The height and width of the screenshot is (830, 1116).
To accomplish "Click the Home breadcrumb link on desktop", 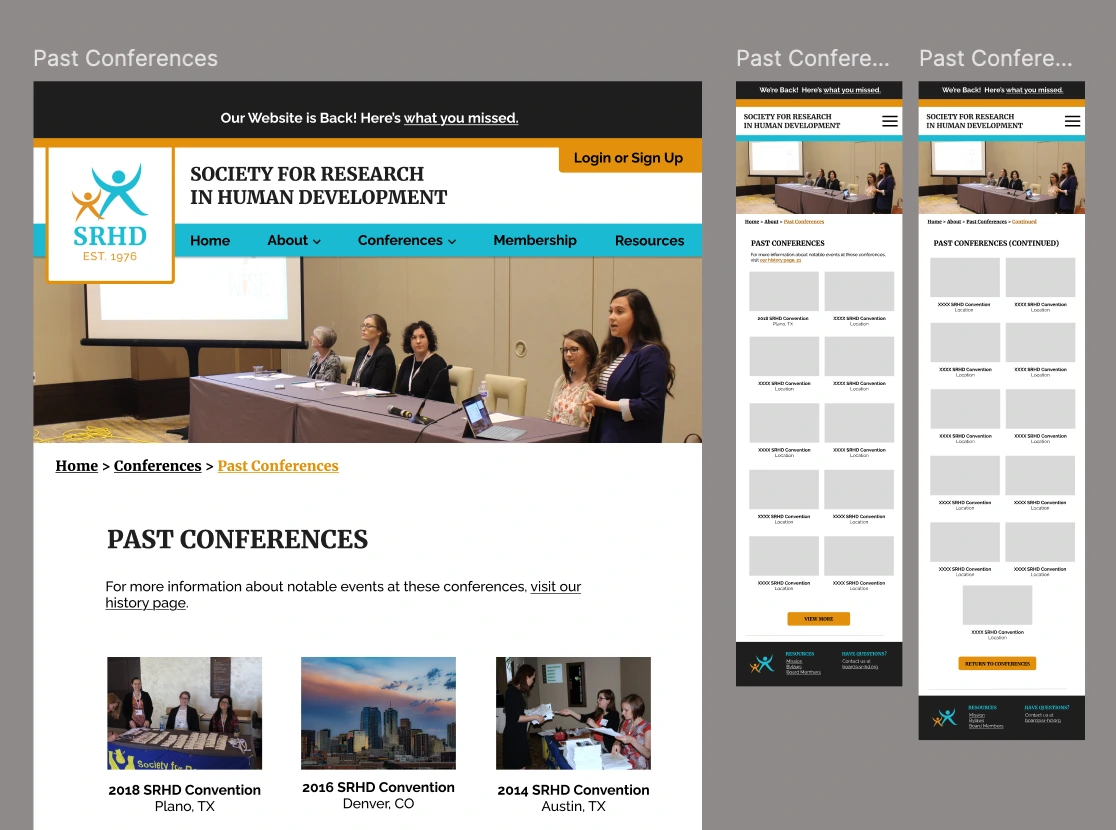I will 77,466.
